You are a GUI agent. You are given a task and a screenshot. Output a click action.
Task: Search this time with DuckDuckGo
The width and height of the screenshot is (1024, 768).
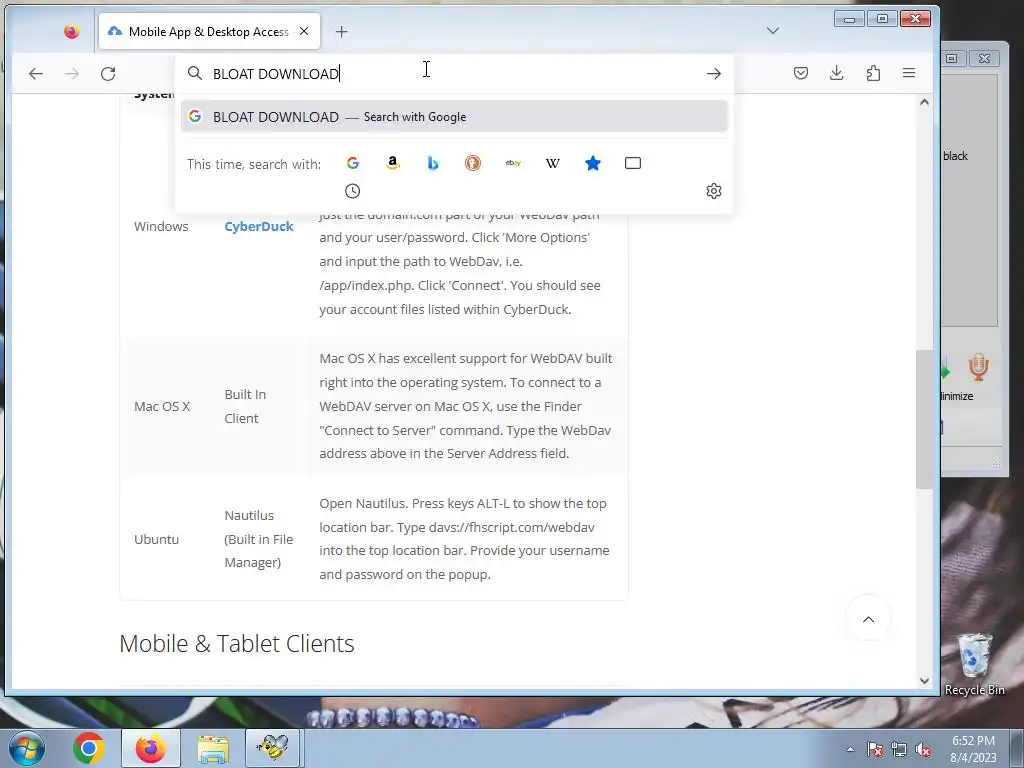point(473,163)
